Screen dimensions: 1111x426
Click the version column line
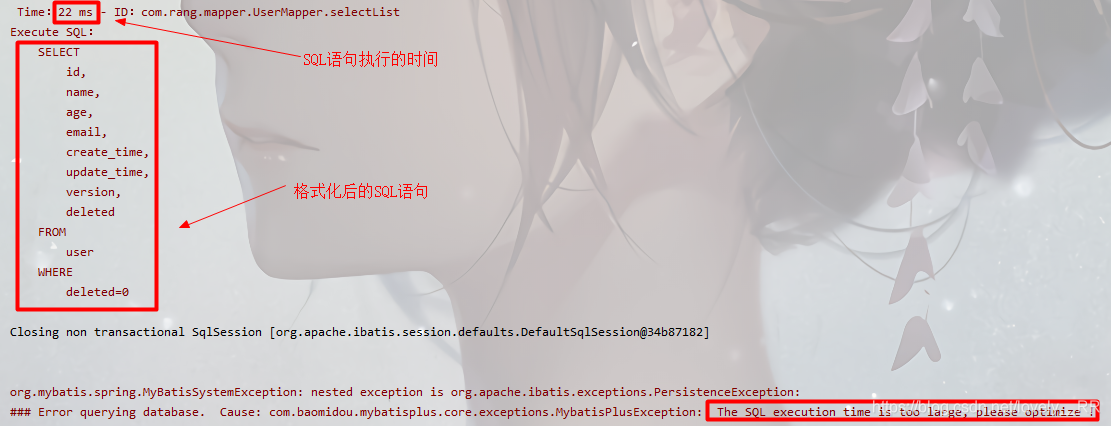94,191
